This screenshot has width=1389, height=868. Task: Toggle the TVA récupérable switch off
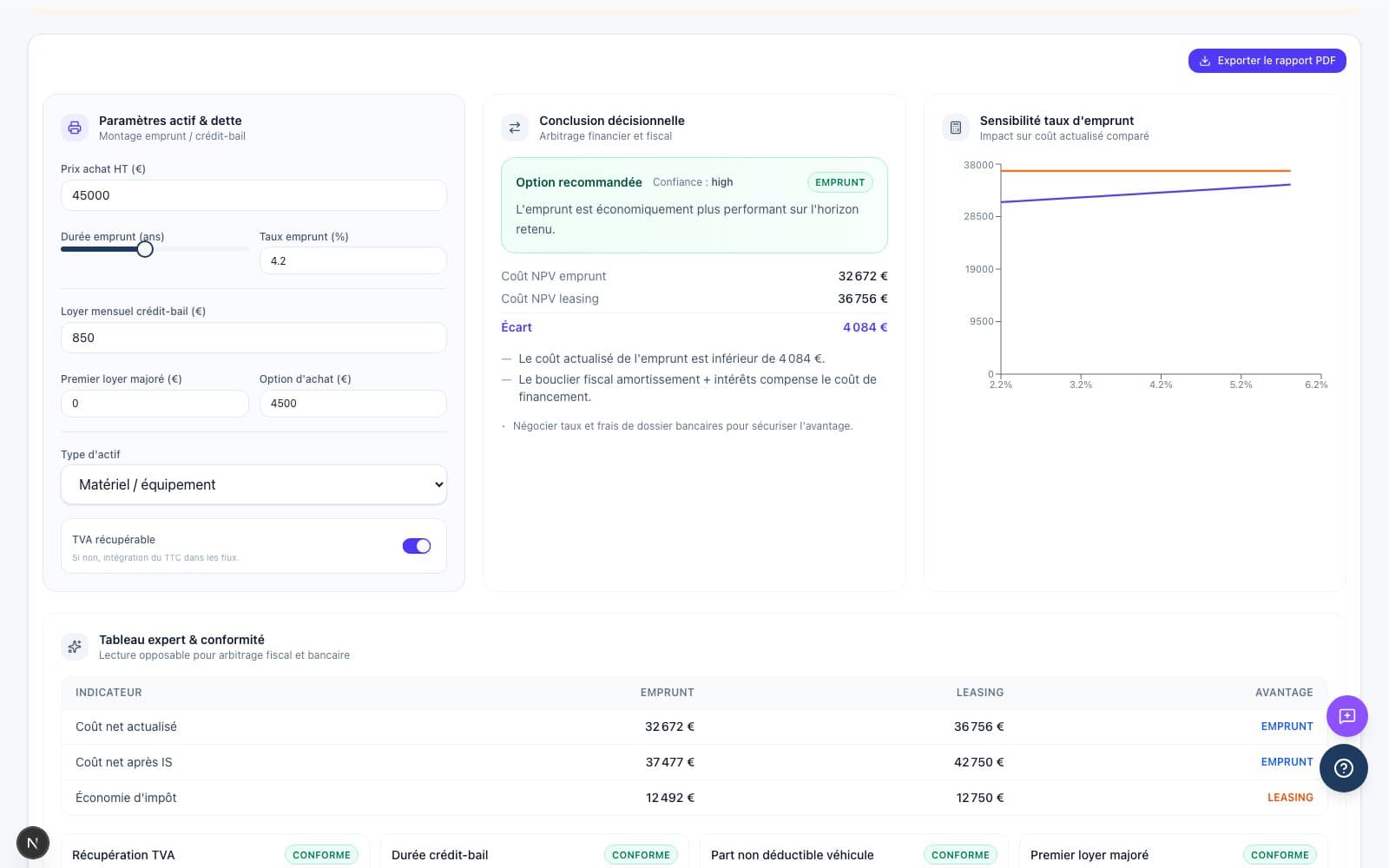pos(417,546)
